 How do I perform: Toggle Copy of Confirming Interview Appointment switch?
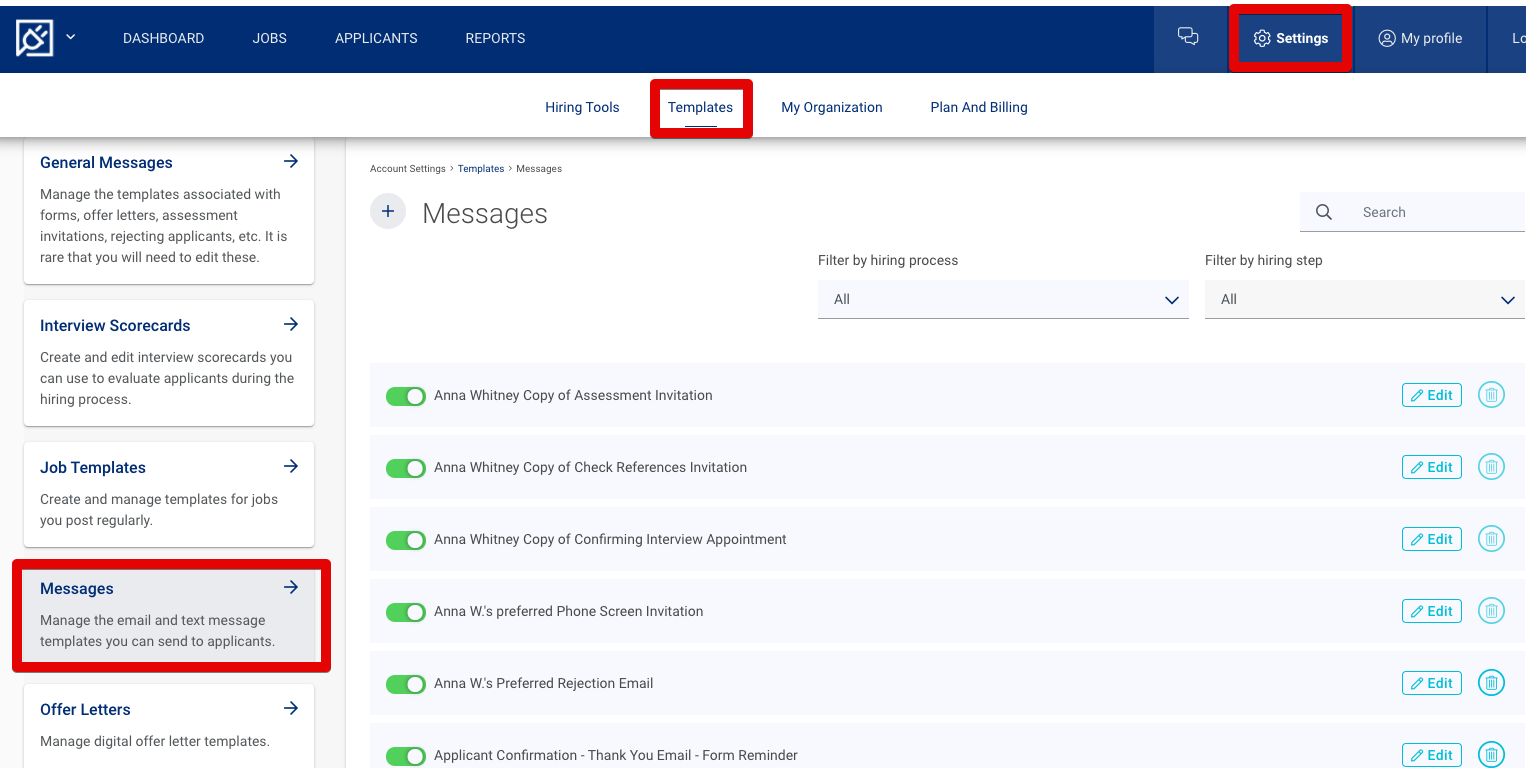point(406,540)
